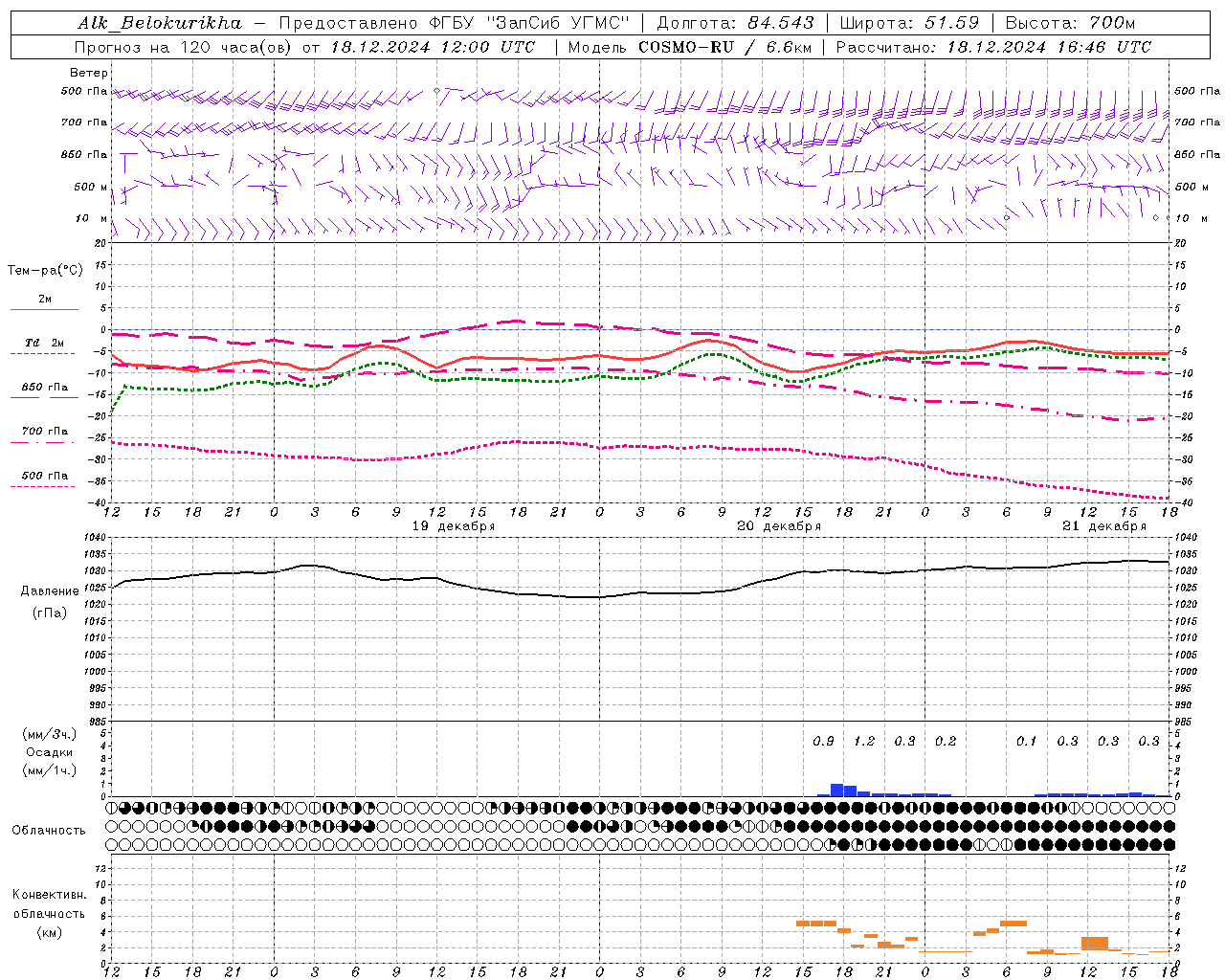Click the "Осадки" precipitation panel label
This screenshot has width=1225, height=980.
(50, 752)
